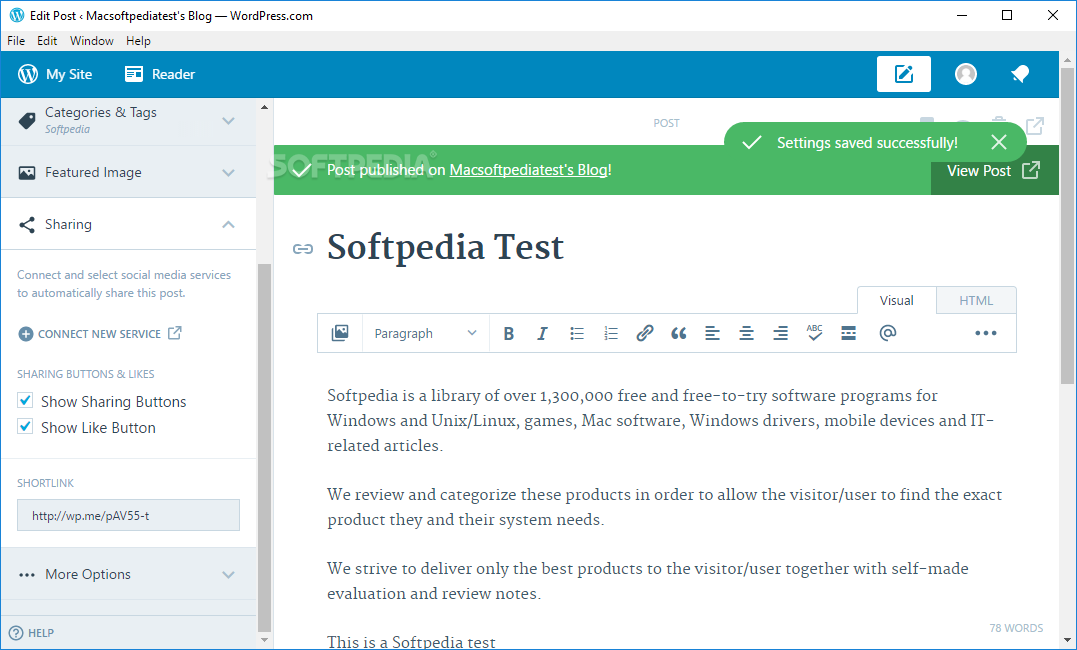Show more toolbar options ellipsis
This screenshot has height=650, width=1077.
tap(986, 333)
